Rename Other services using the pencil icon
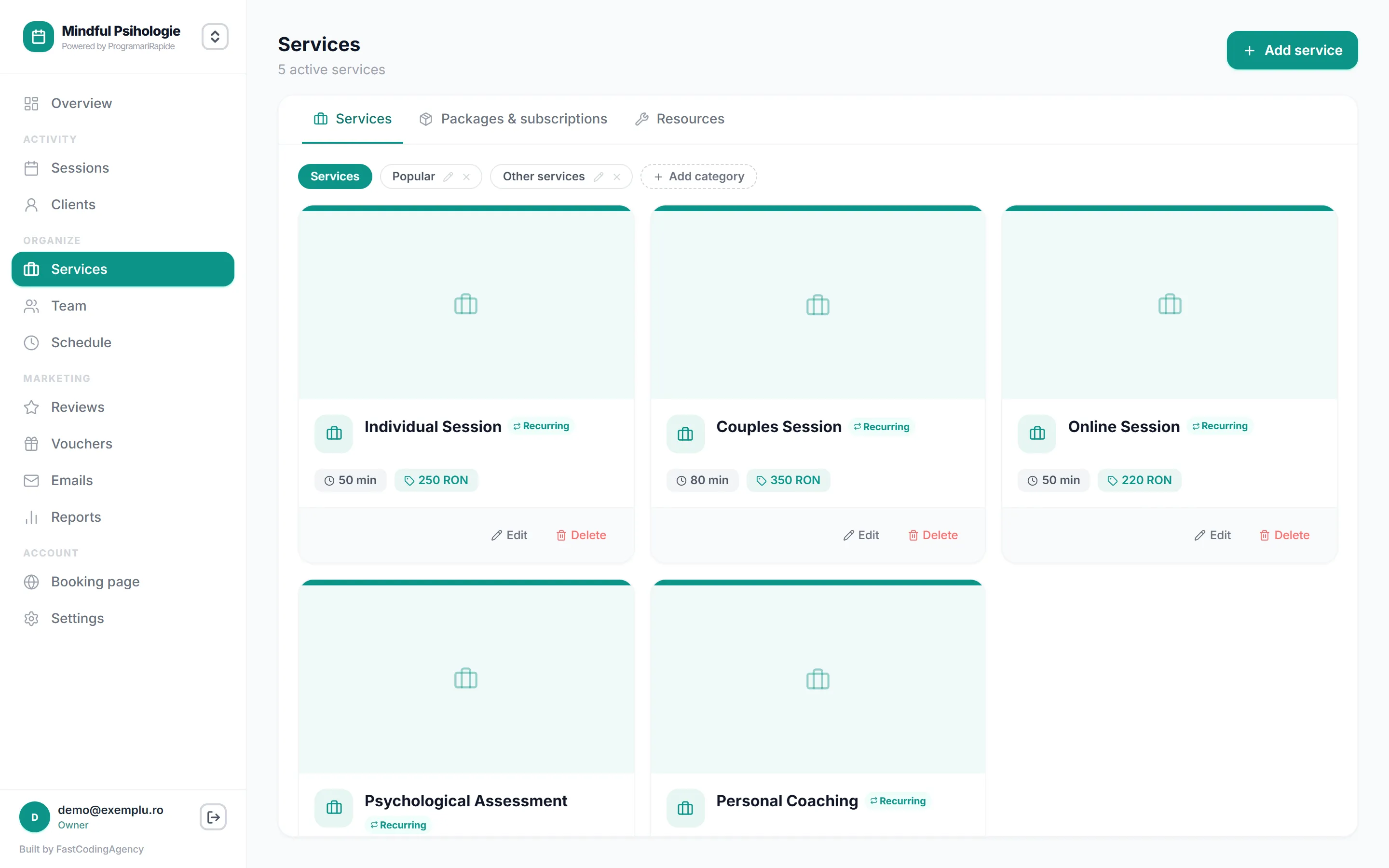The width and height of the screenshot is (1389, 868). 599,177
